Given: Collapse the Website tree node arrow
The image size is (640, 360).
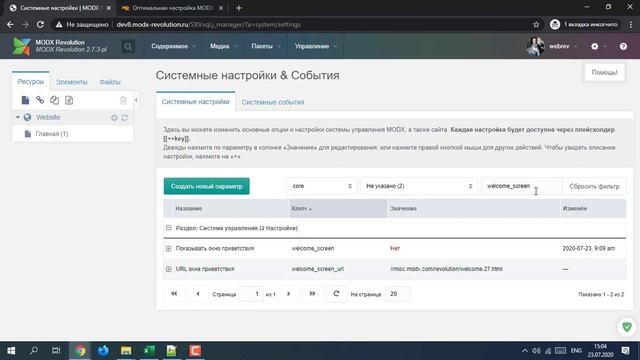Looking at the screenshot, I should pos(18,117).
